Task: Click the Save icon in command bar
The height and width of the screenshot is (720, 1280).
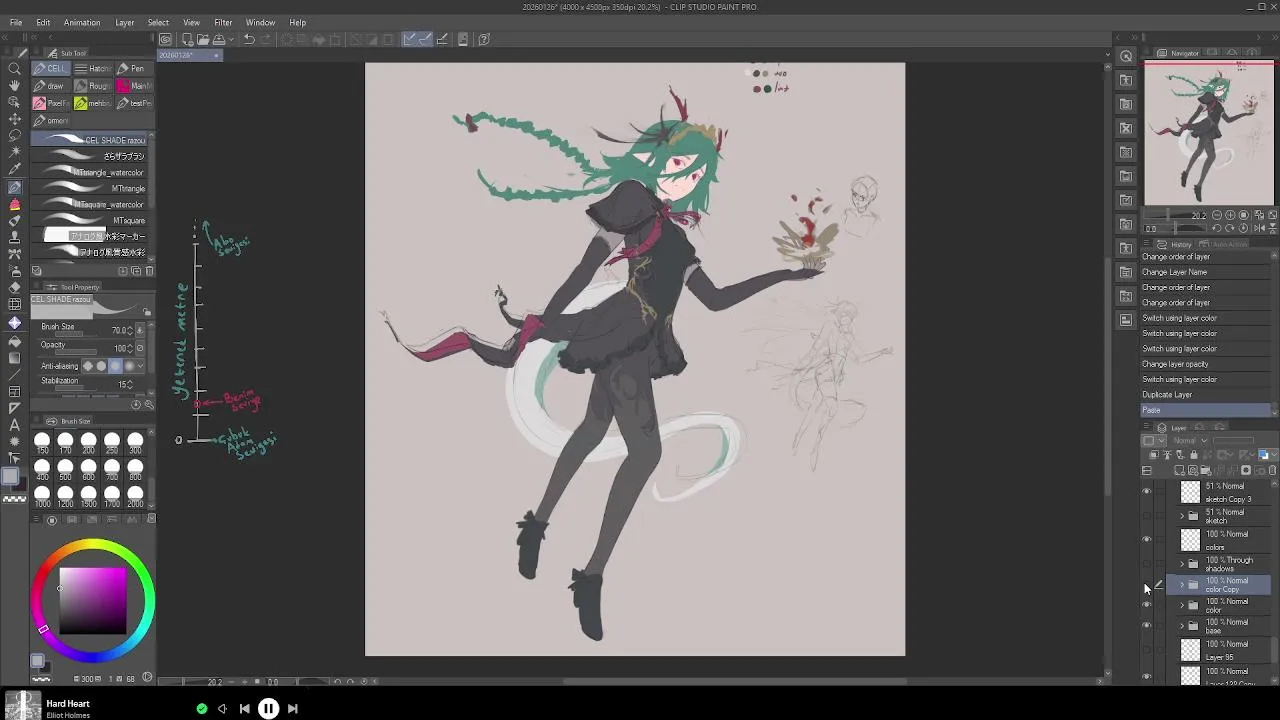Action: point(219,40)
